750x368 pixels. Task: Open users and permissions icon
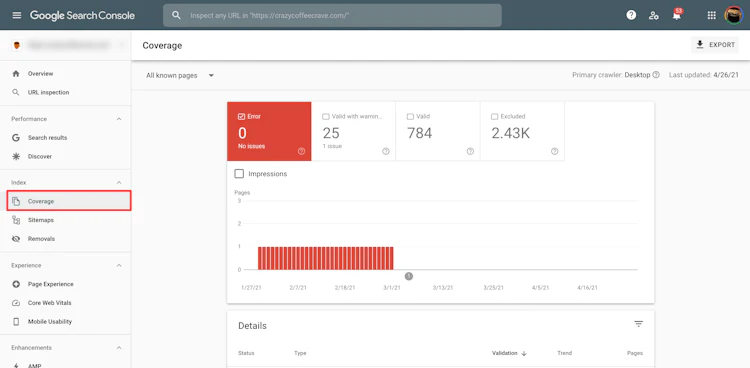pos(654,15)
